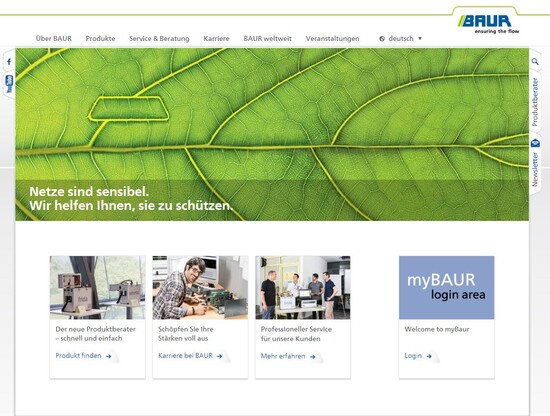The width and height of the screenshot is (550, 416).
Task: Click the arrow next to Produkt finden
Action: pos(108,356)
